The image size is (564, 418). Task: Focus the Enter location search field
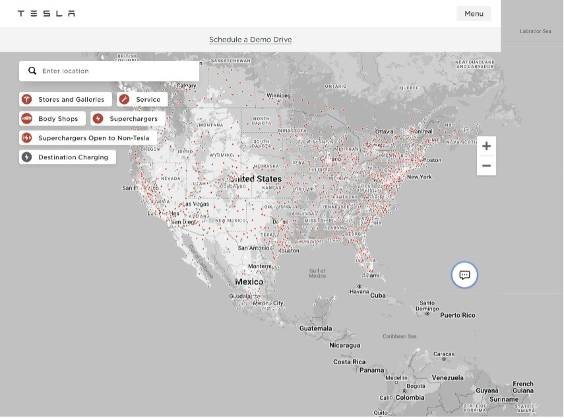click(x=109, y=71)
